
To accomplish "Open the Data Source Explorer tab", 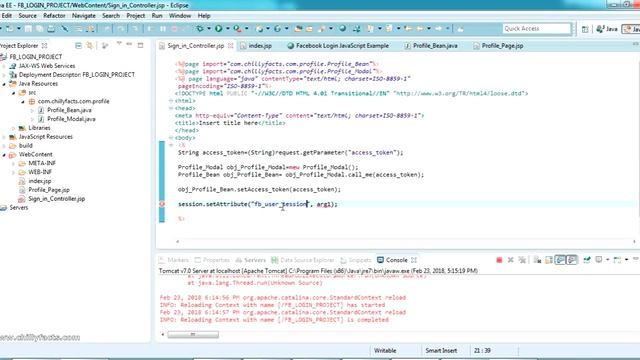I will (303, 260).
